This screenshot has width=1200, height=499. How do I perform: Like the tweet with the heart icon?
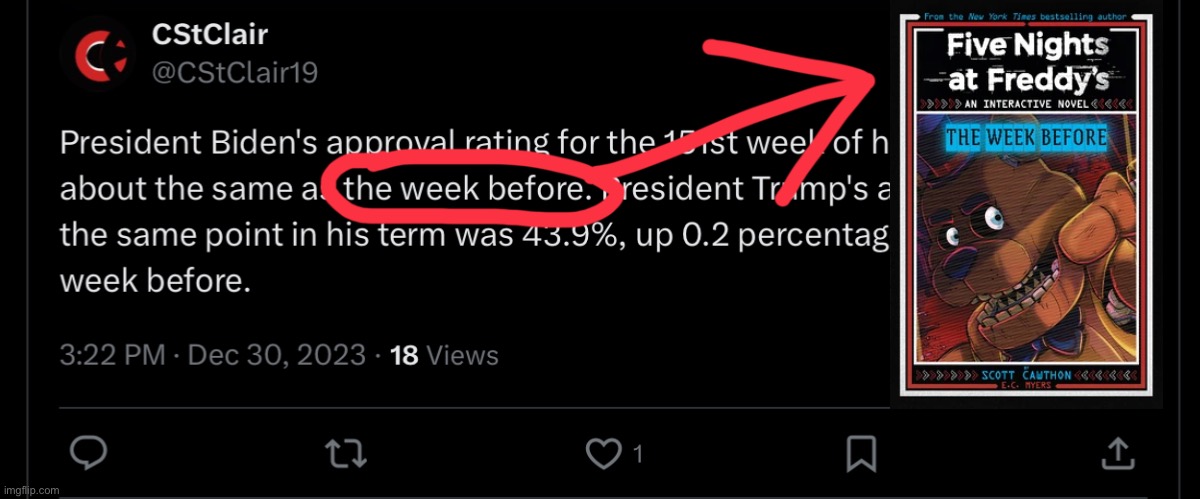pos(603,453)
